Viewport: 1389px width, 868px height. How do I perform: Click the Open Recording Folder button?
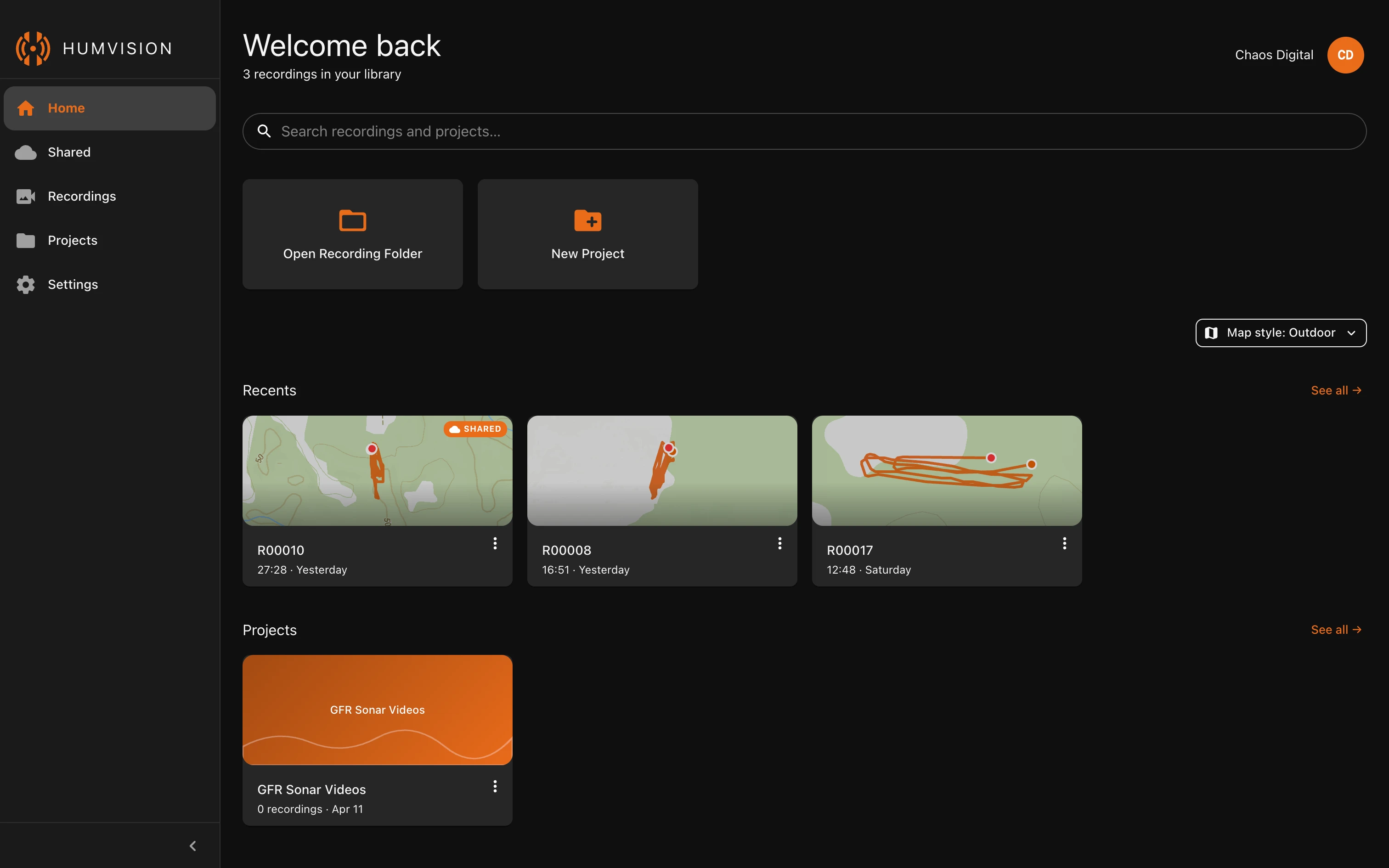tap(352, 234)
